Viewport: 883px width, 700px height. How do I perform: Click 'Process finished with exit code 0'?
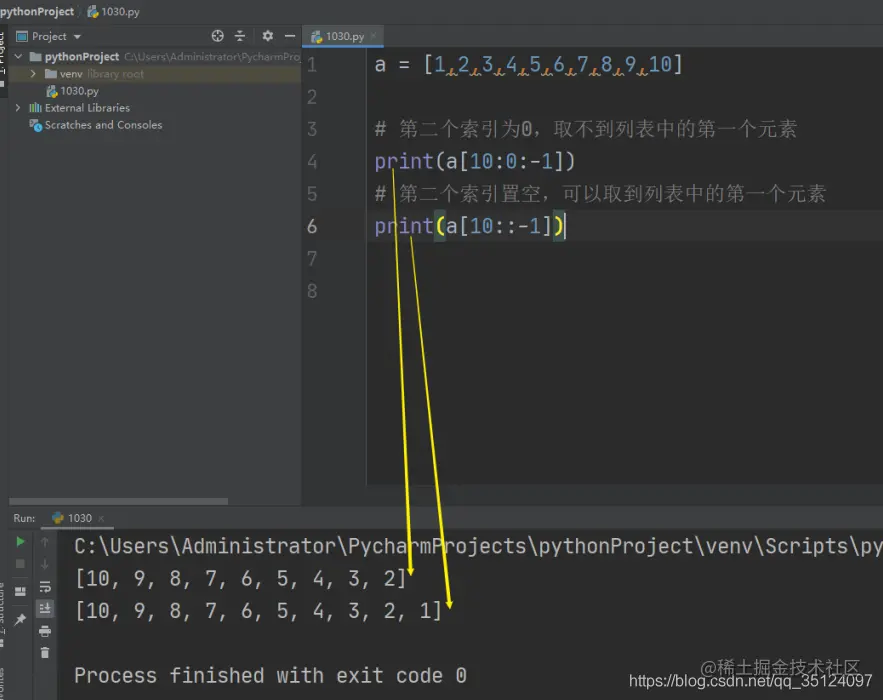point(270,675)
